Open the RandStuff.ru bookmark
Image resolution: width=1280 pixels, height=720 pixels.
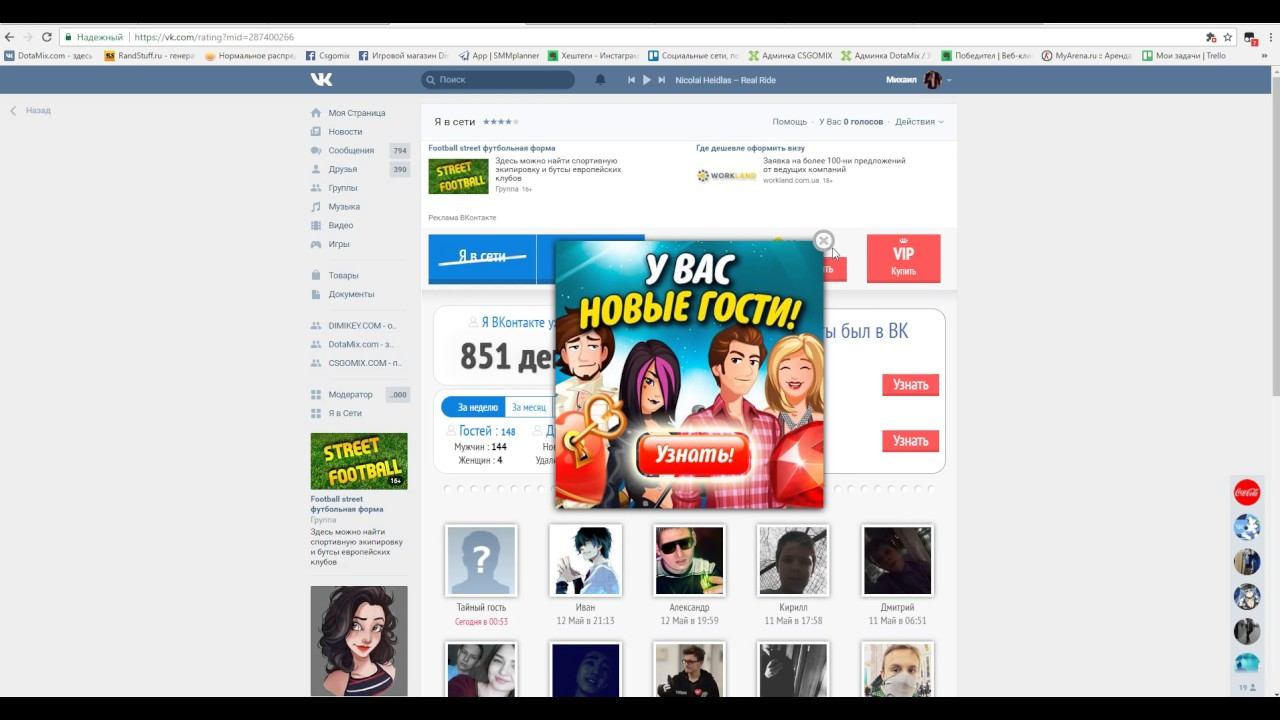click(x=150, y=56)
